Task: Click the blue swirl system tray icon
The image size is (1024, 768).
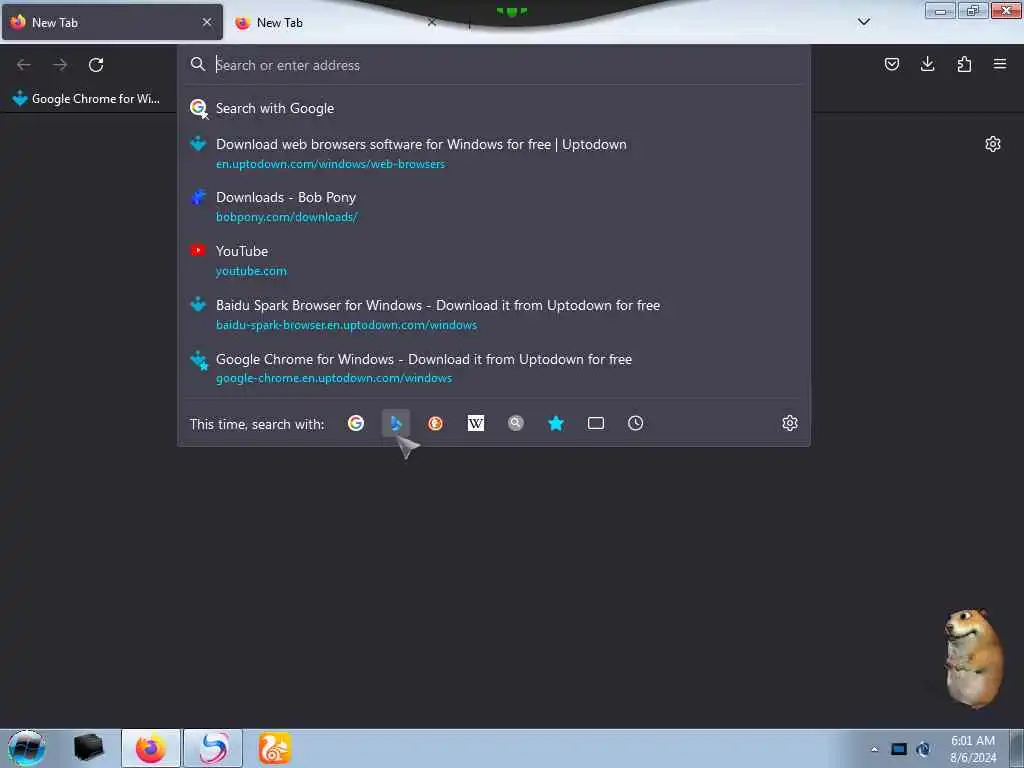Action: pyautogui.click(x=923, y=749)
